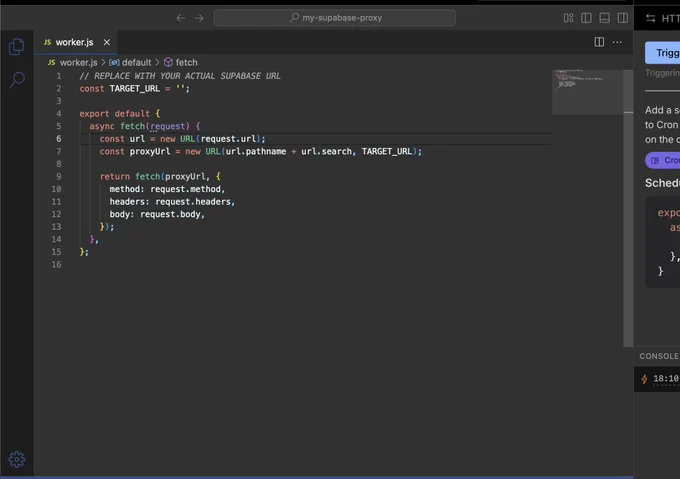Select the worker.js editor tab
This screenshot has width=680, height=479.
pyautogui.click(x=74, y=42)
